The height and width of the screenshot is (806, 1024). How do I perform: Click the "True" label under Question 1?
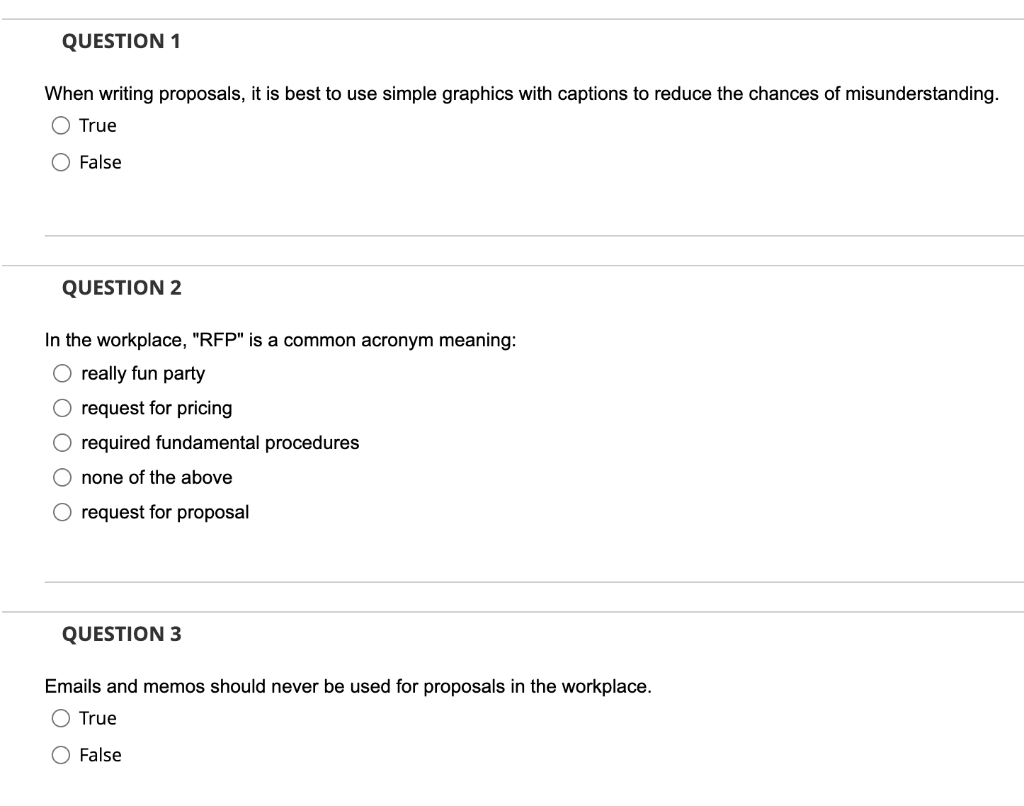[x=98, y=125]
